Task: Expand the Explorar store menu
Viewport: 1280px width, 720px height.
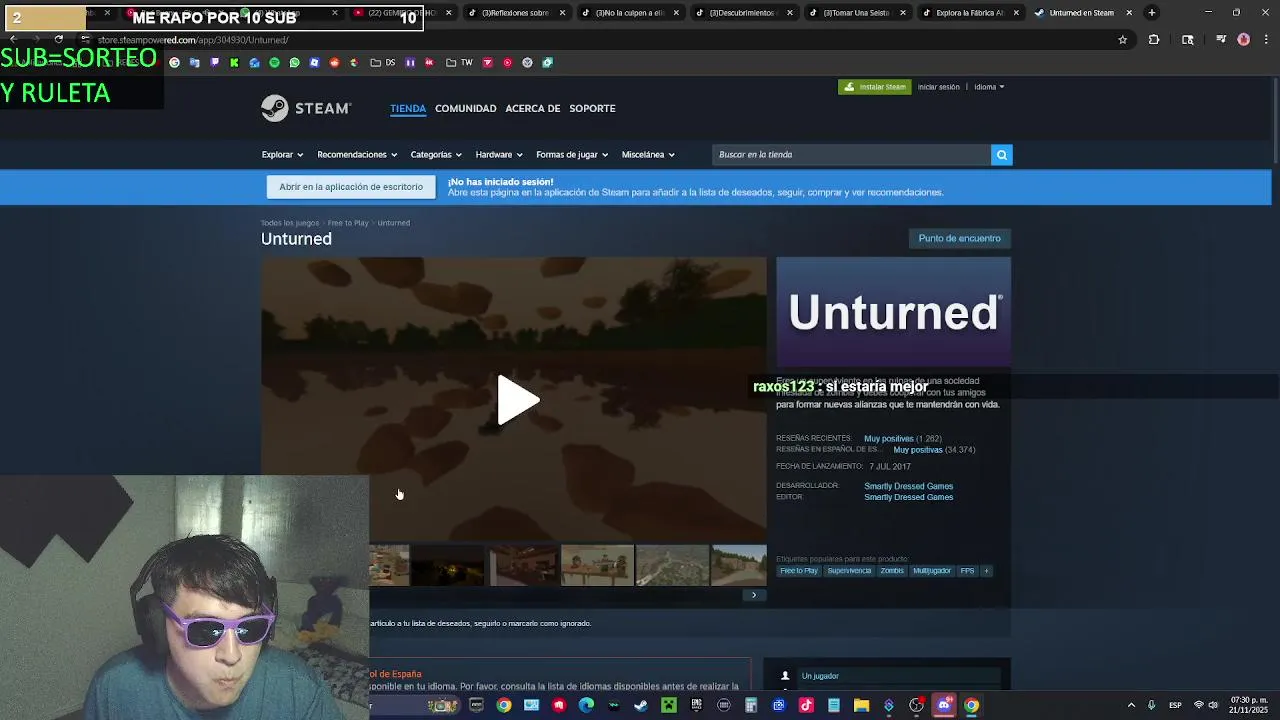Action: (x=282, y=154)
